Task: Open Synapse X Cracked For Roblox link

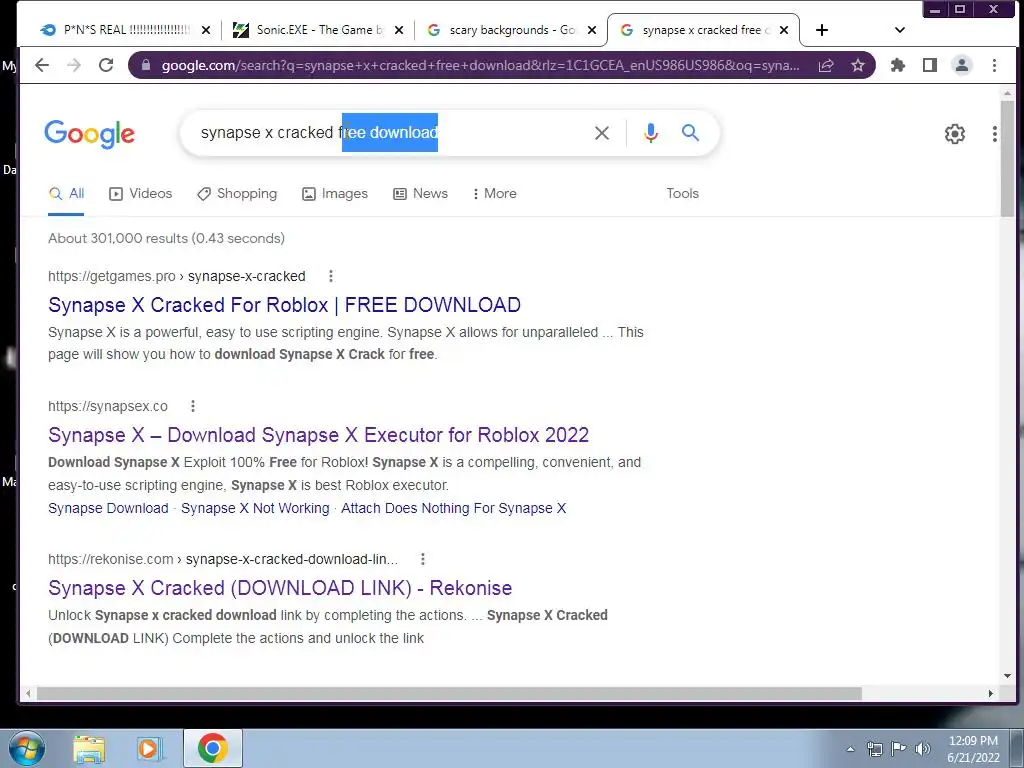Action: pyautogui.click(x=284, y=305)
